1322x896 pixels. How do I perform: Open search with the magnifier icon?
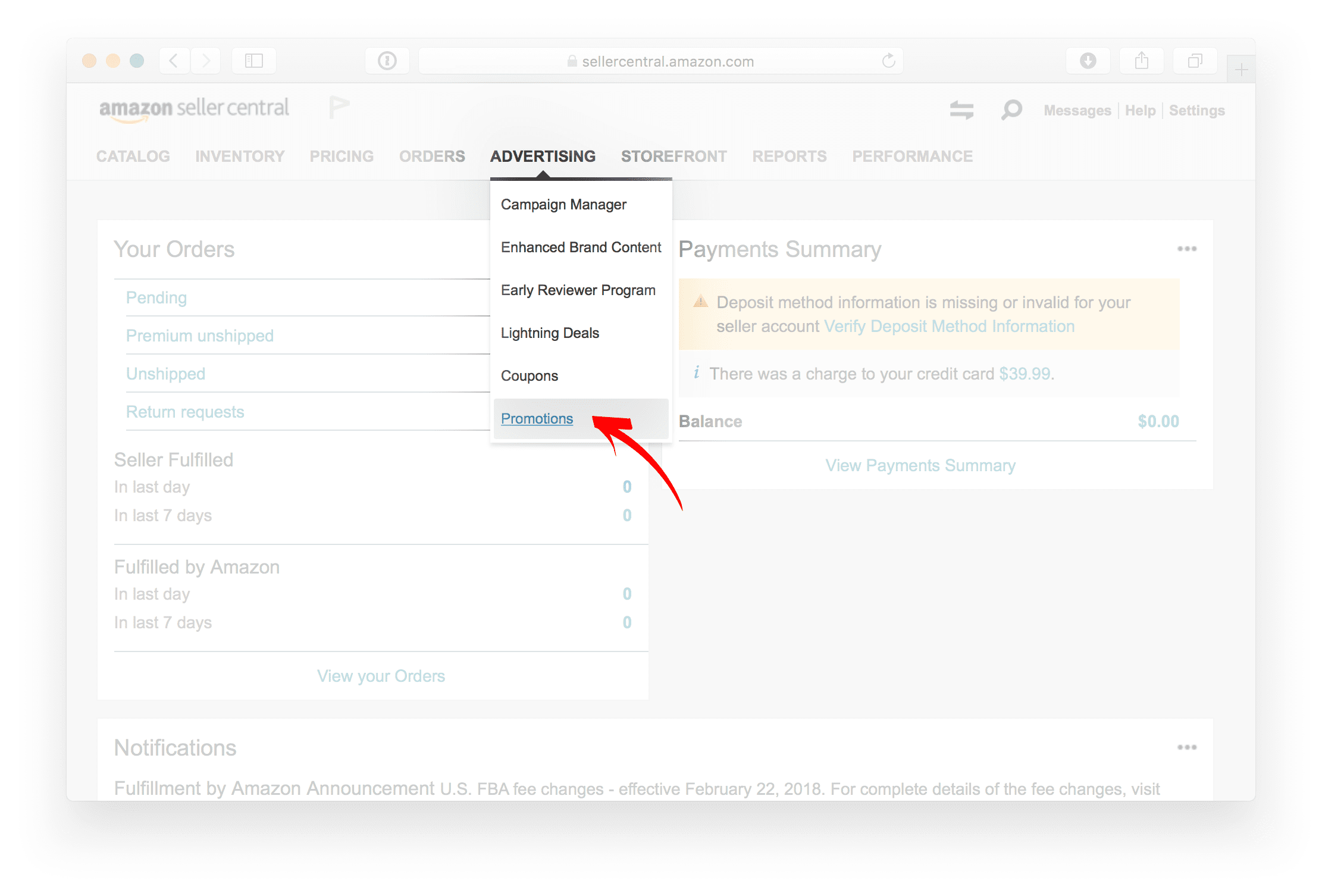pyautogui.click(x=1011, y=110)
